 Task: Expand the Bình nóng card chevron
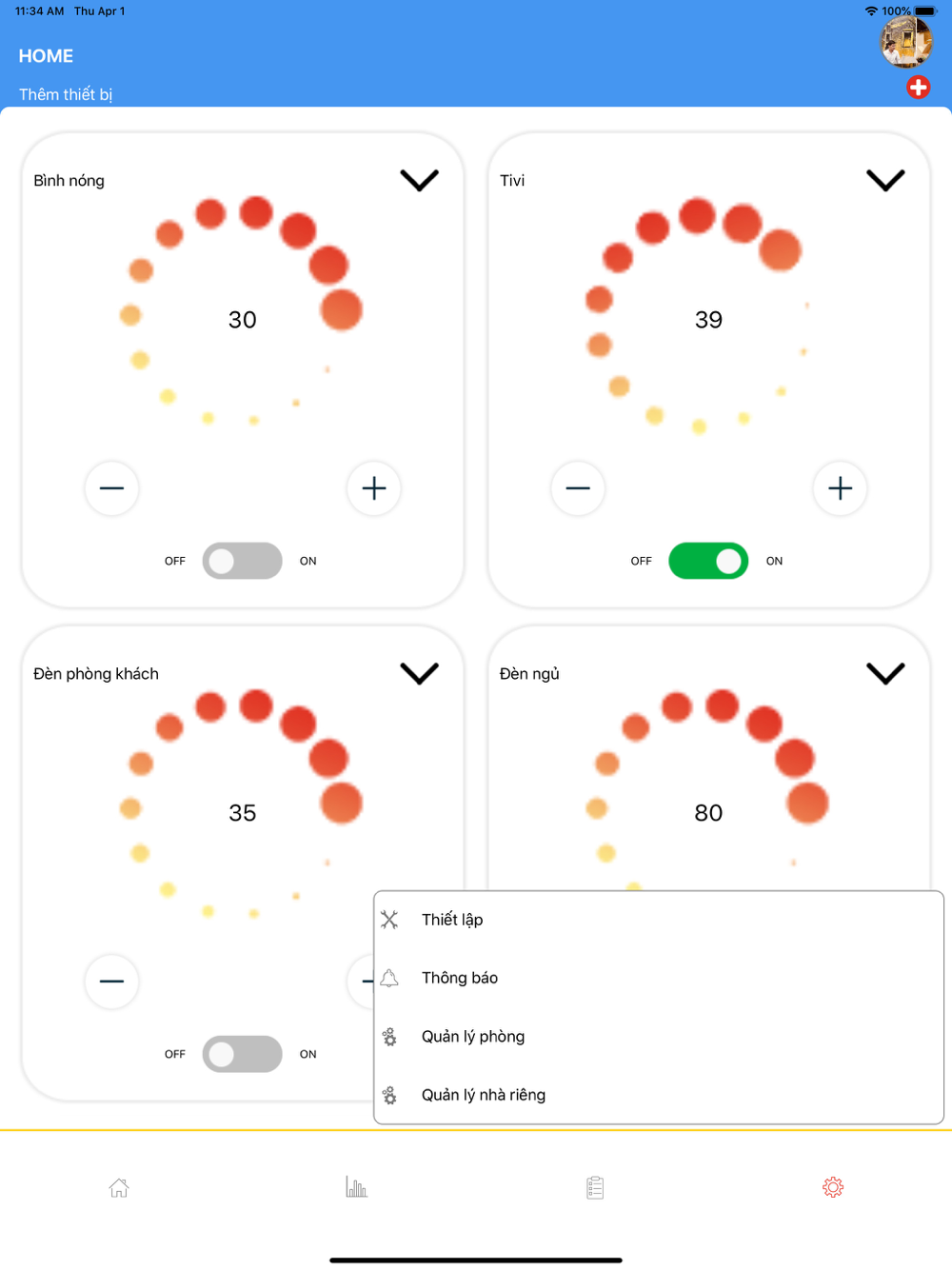[419, 180]
